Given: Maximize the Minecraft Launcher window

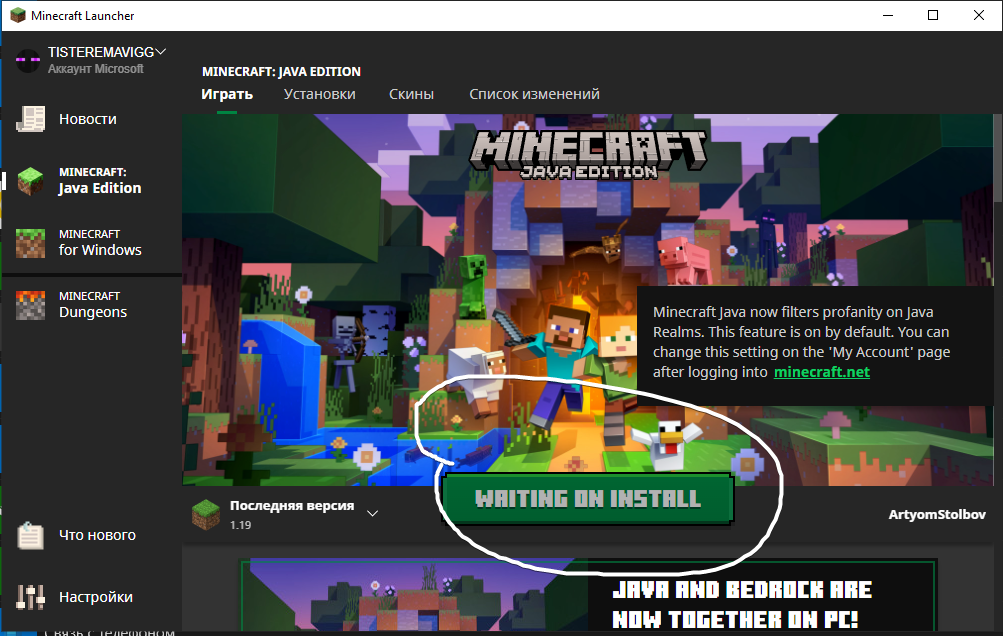Looking at the screenshot, I should click(x=933, y=15).
